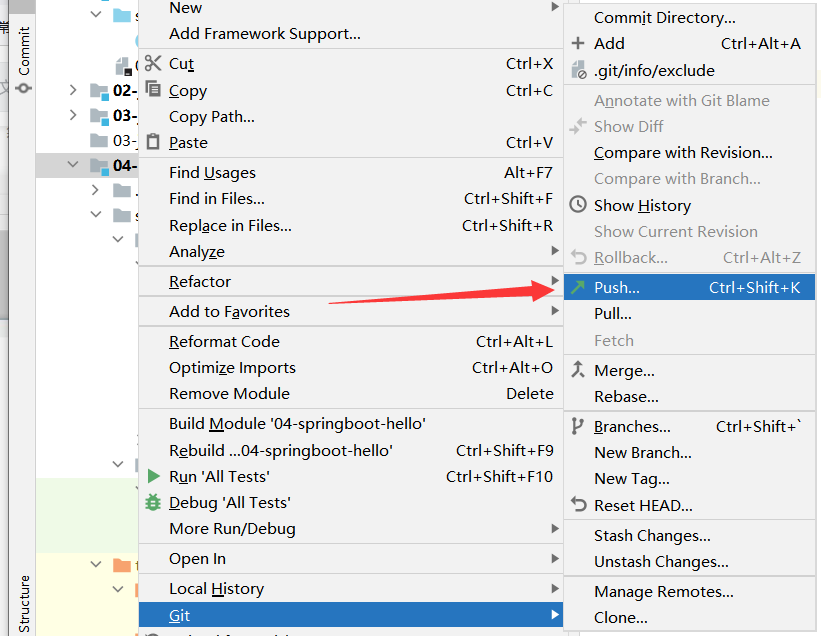
Task: Click the Cut scissors icon
Action: (152, 63)
